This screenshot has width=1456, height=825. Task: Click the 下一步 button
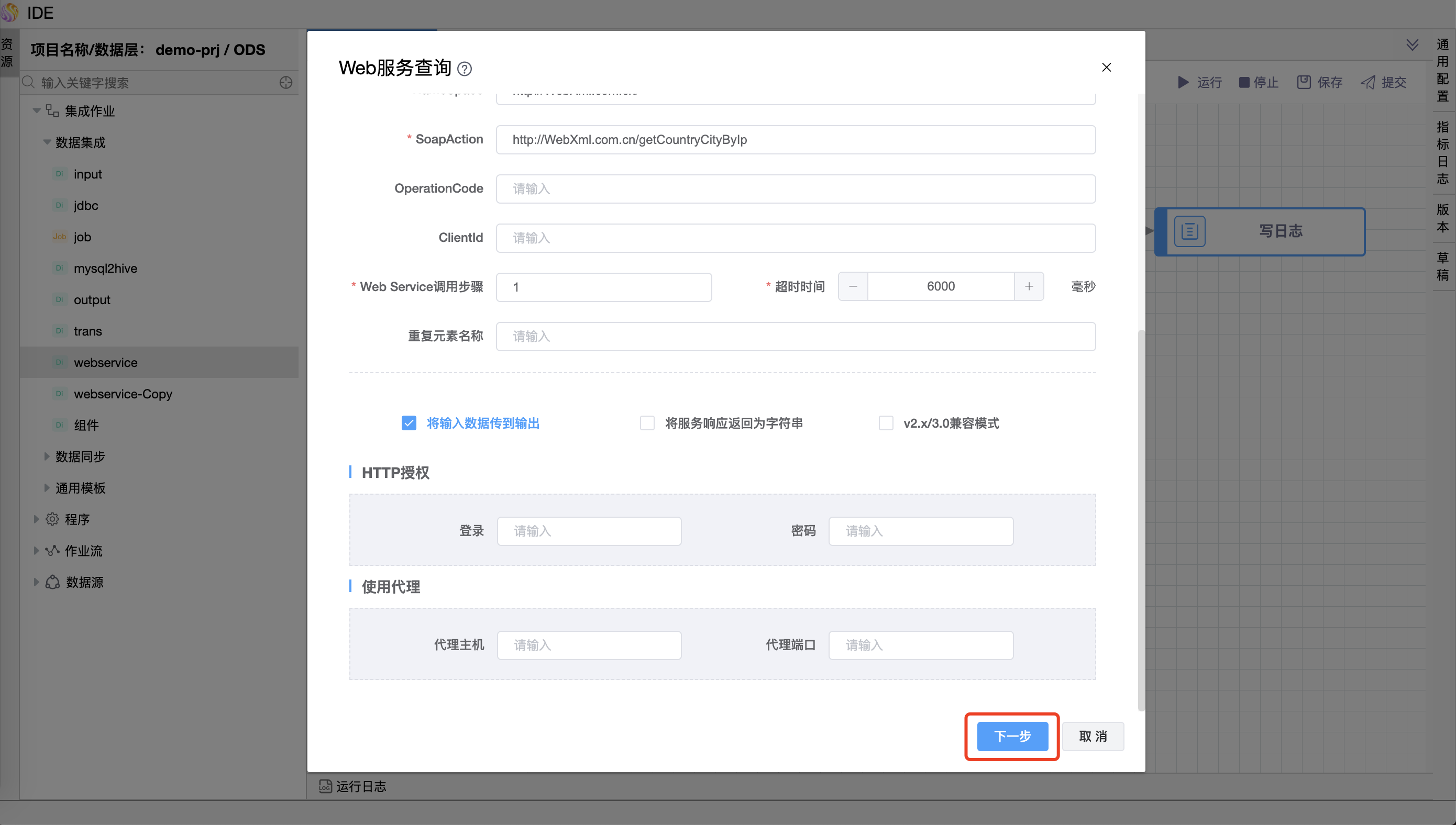(1012, 736)
